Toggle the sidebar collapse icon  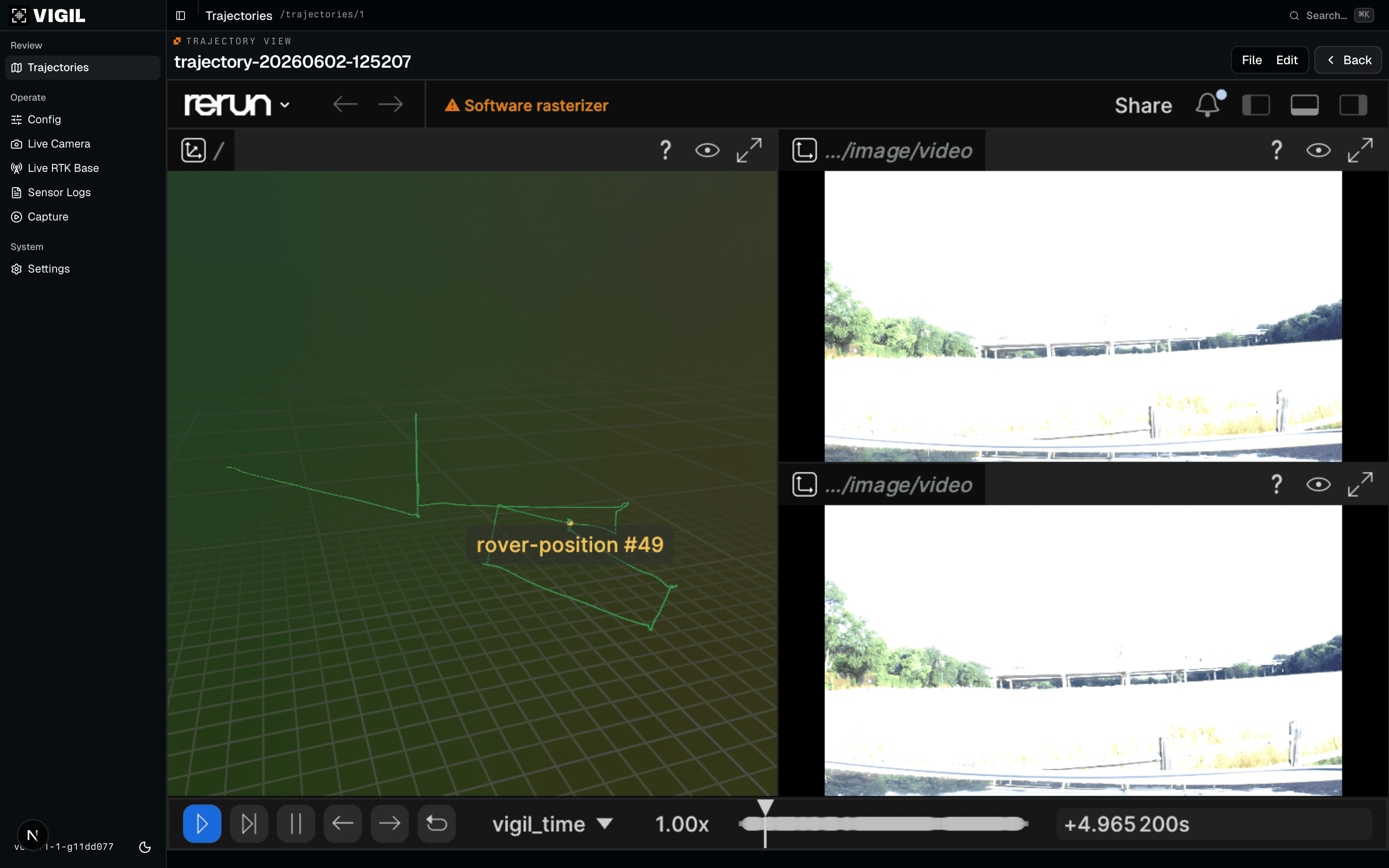coord(180,16)
